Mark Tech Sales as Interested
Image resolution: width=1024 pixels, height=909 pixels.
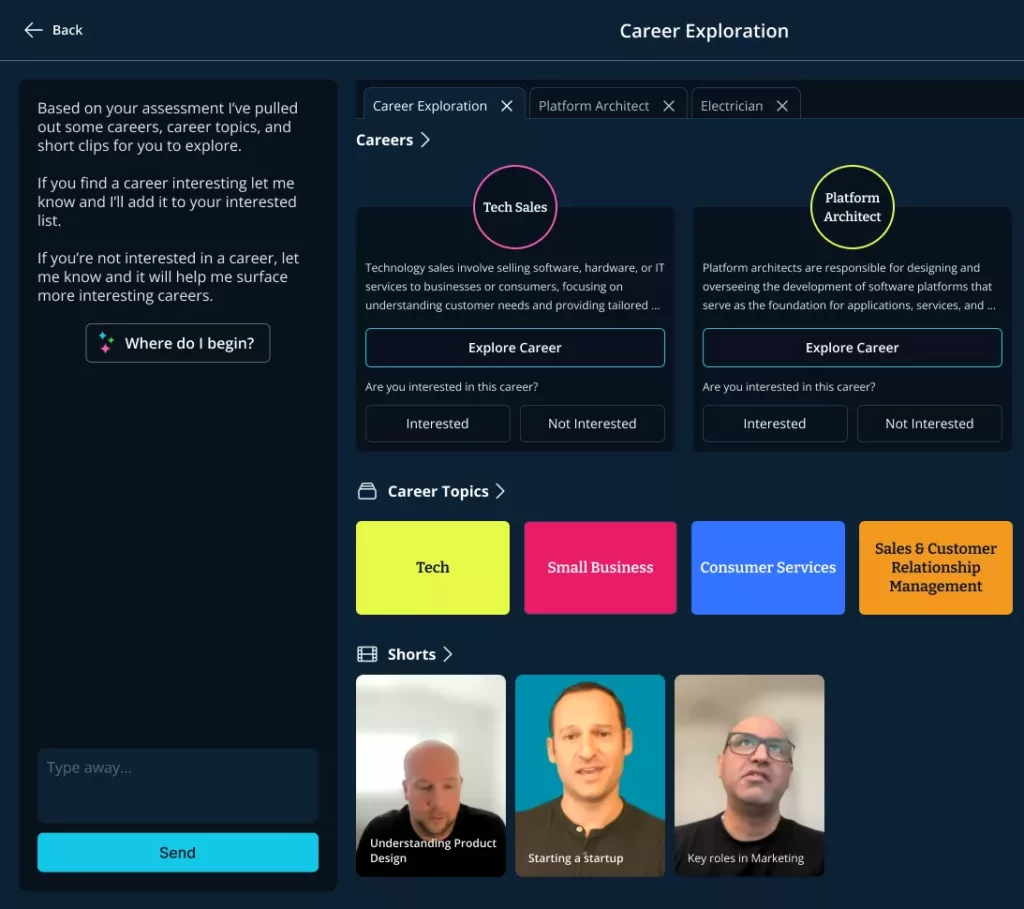[437, 423]
